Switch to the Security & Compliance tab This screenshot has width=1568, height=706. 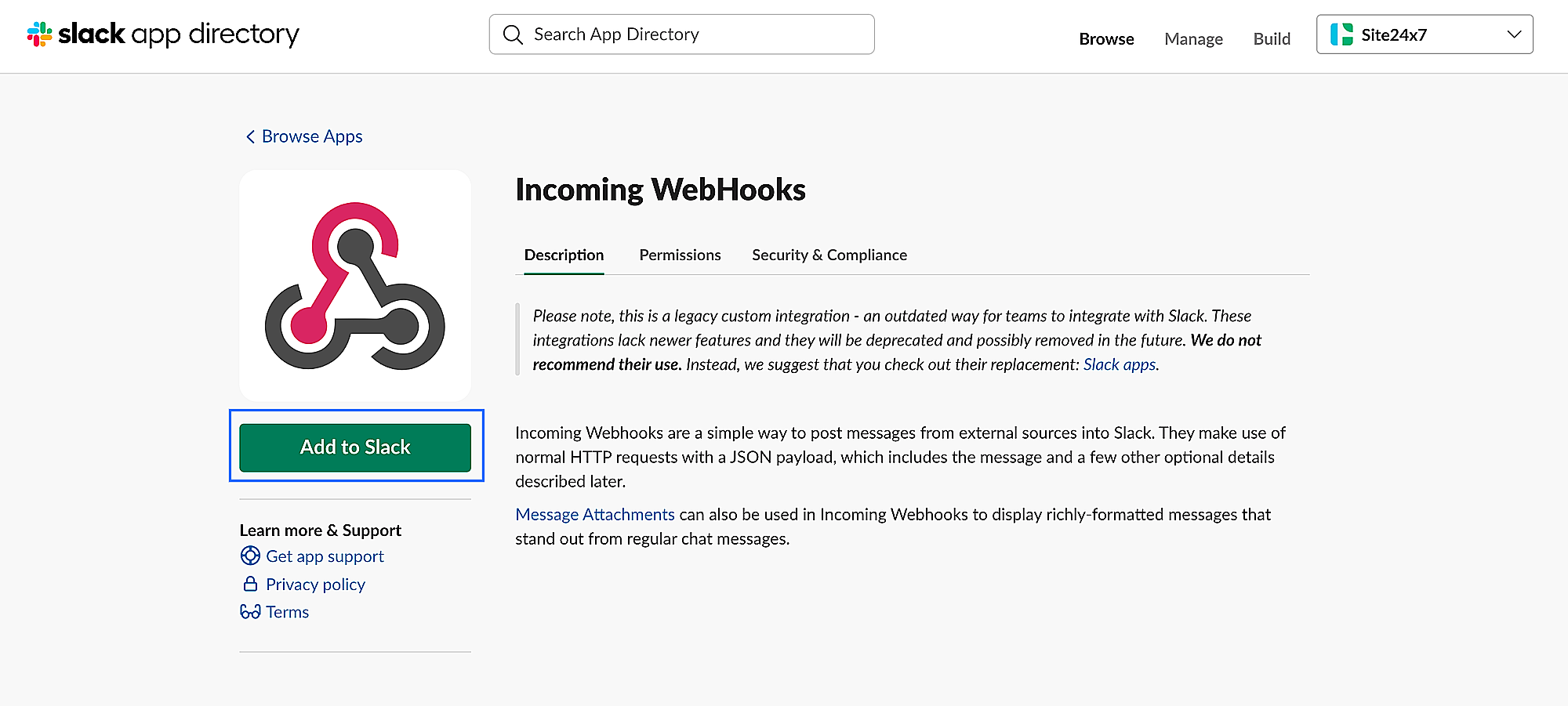tap(829, 255)
